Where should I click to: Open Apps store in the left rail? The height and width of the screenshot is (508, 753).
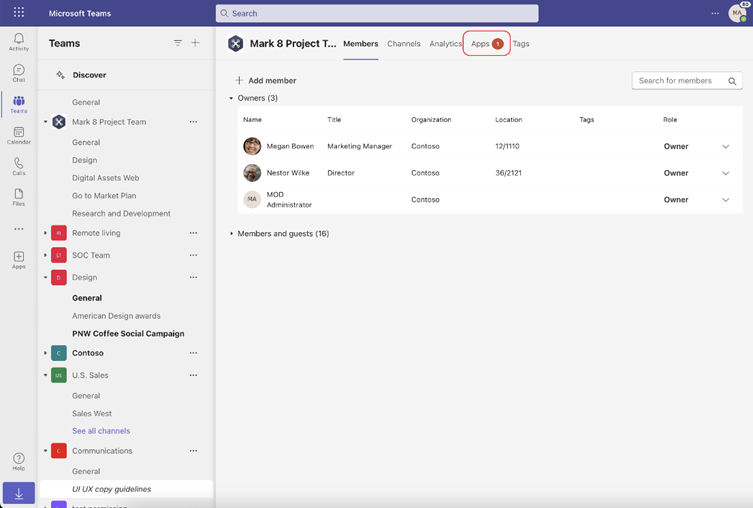coord(19,260)
